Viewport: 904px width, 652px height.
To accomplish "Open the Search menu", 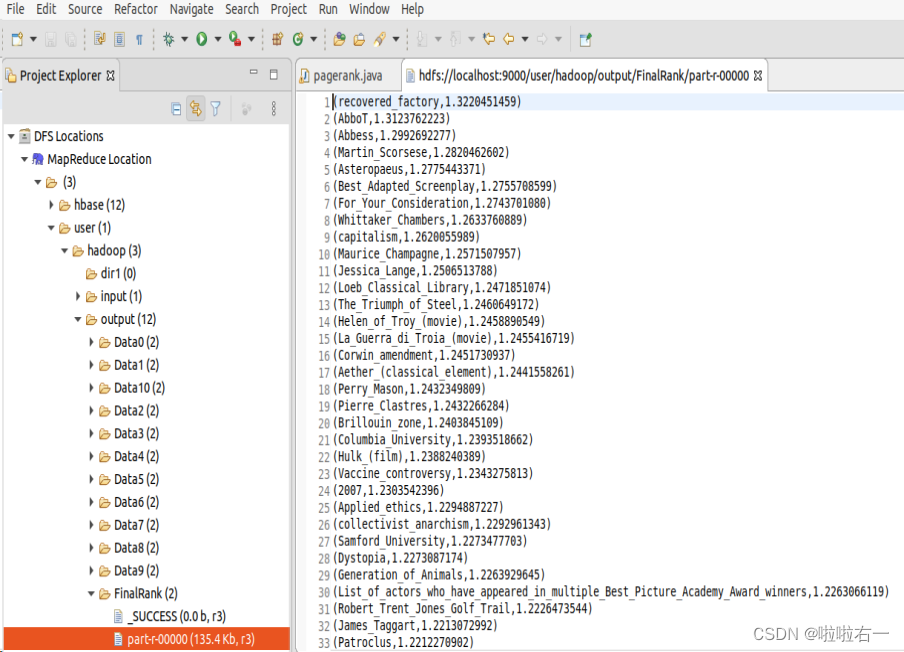I will pos(242,9).
